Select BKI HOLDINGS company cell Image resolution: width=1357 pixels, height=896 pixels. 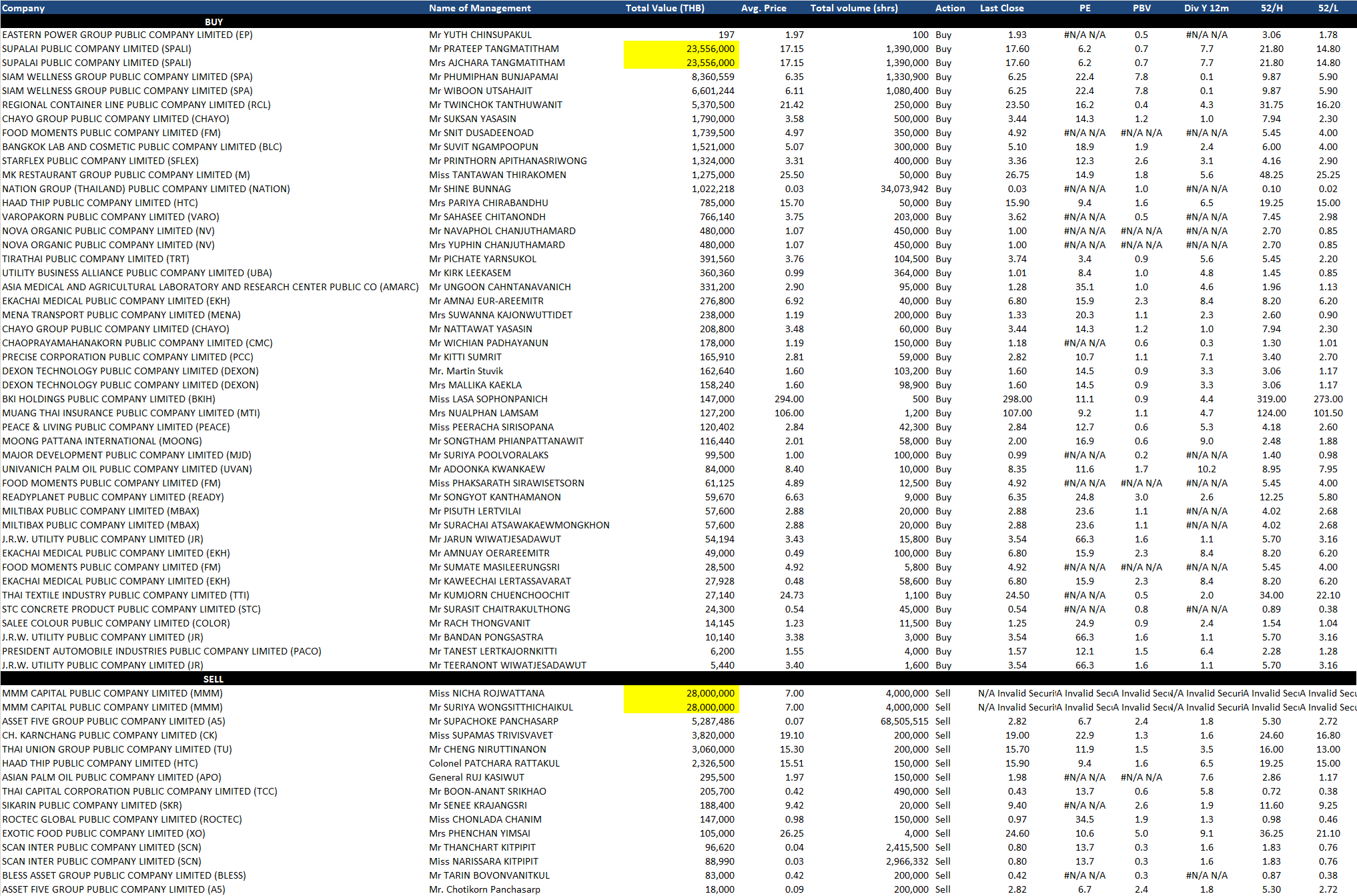[108, 399]
